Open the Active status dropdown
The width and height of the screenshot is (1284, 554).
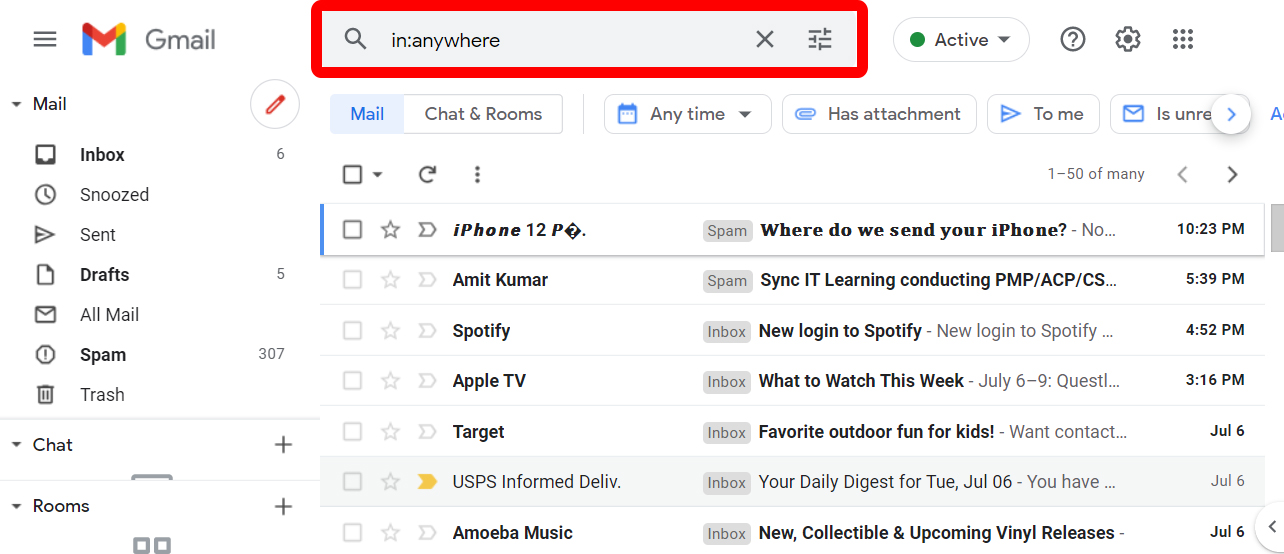click(961, 40)
